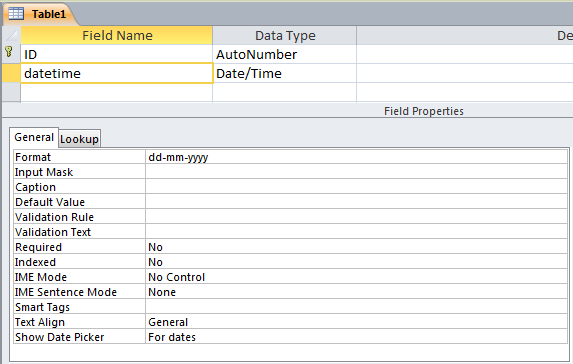Click the Input Mask property label

pos(79,172)
